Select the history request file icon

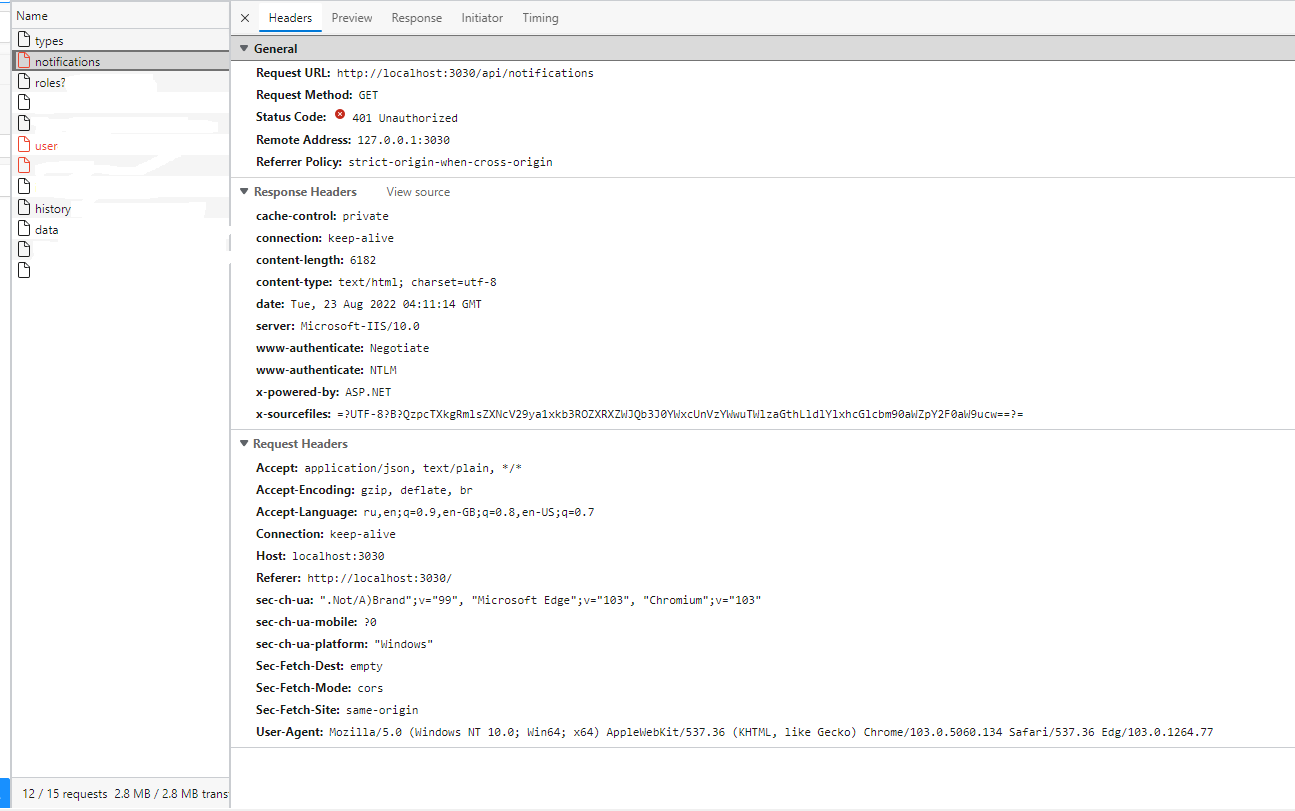coord(25,208)
